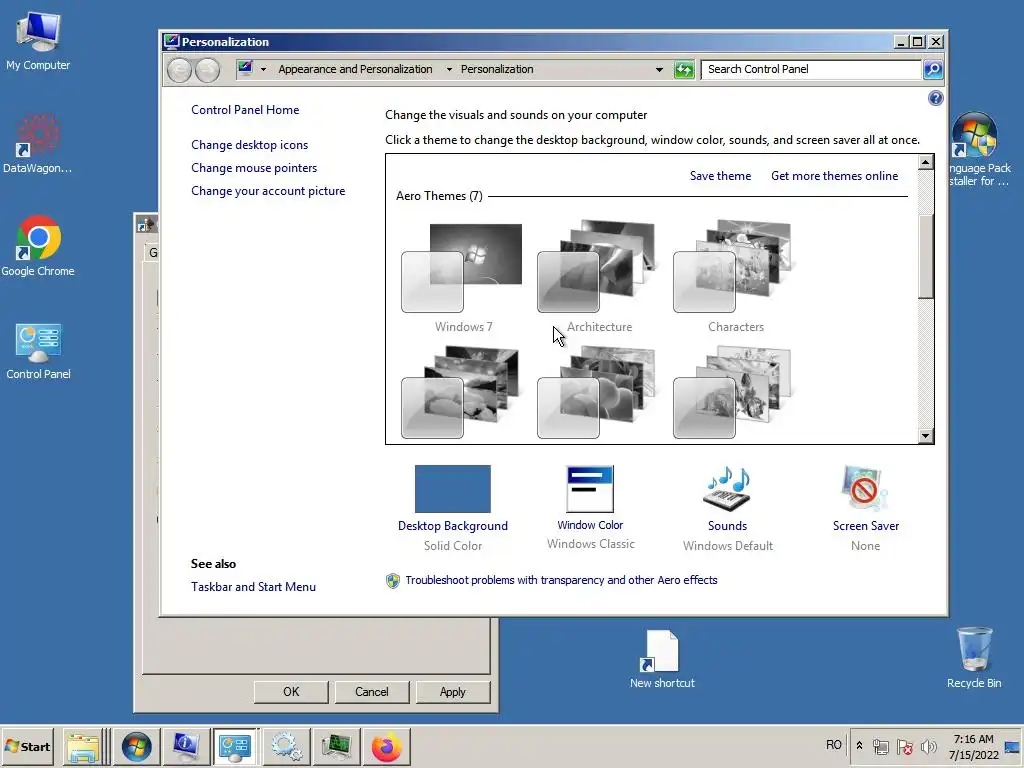Viewport: 1024px width, 768px height.
Task: Open the New shortcut desktop icon
Action: coord(662,659)
